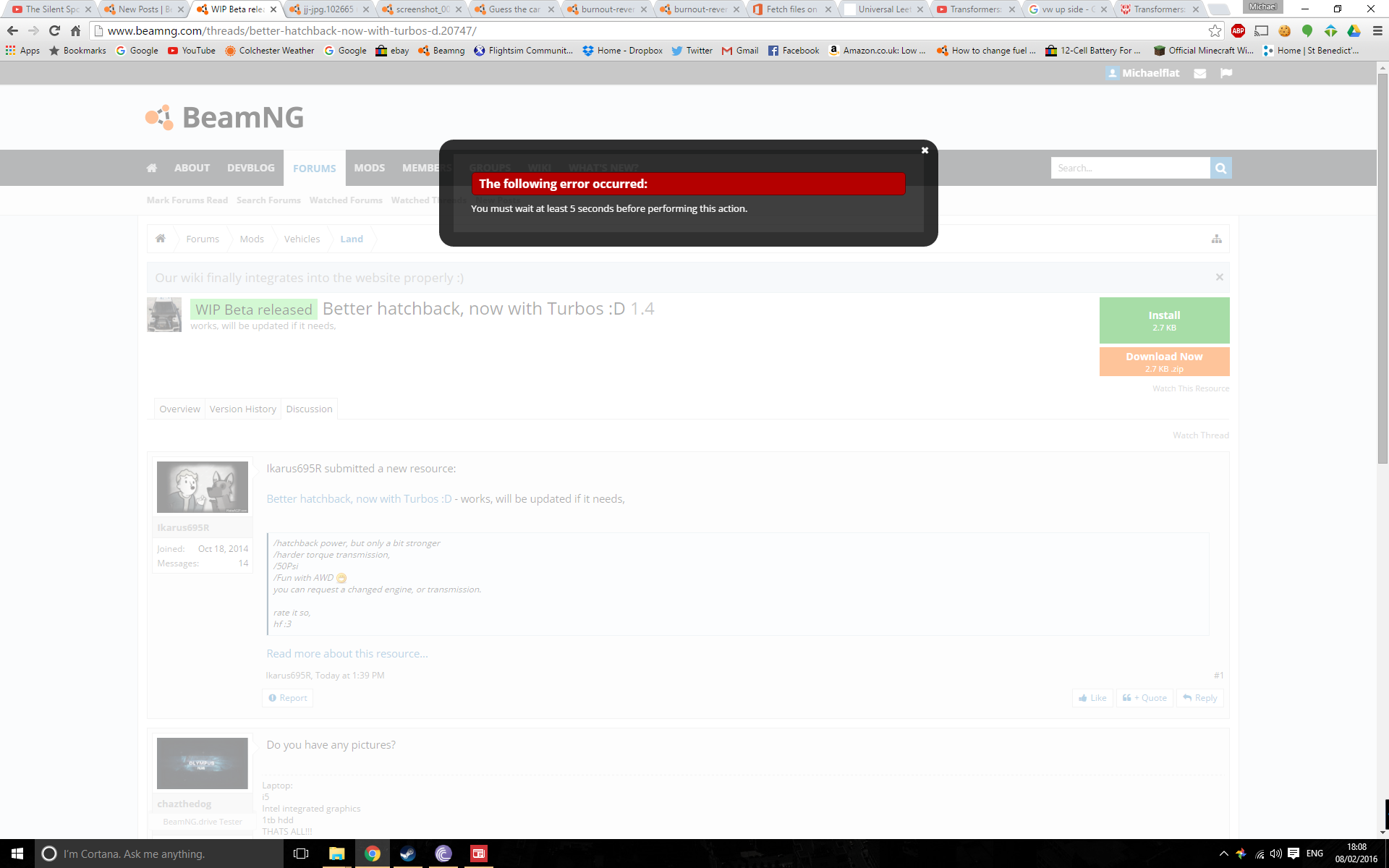
Task: Open the alerts flag icon
Action: coord(1226,73)
